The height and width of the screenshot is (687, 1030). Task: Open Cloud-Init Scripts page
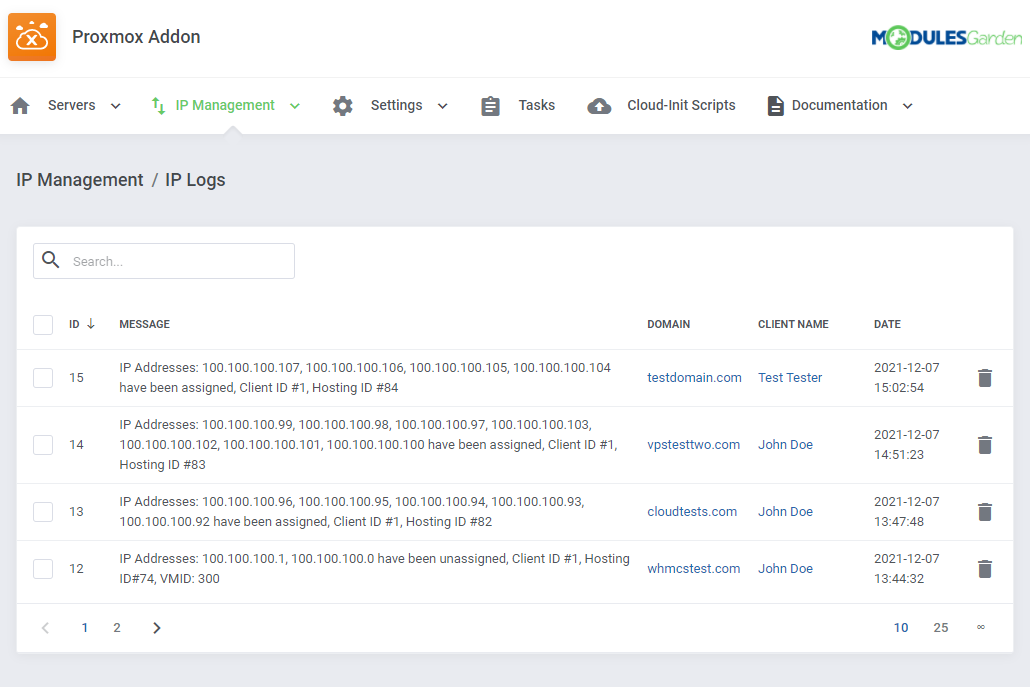point(681,105)
